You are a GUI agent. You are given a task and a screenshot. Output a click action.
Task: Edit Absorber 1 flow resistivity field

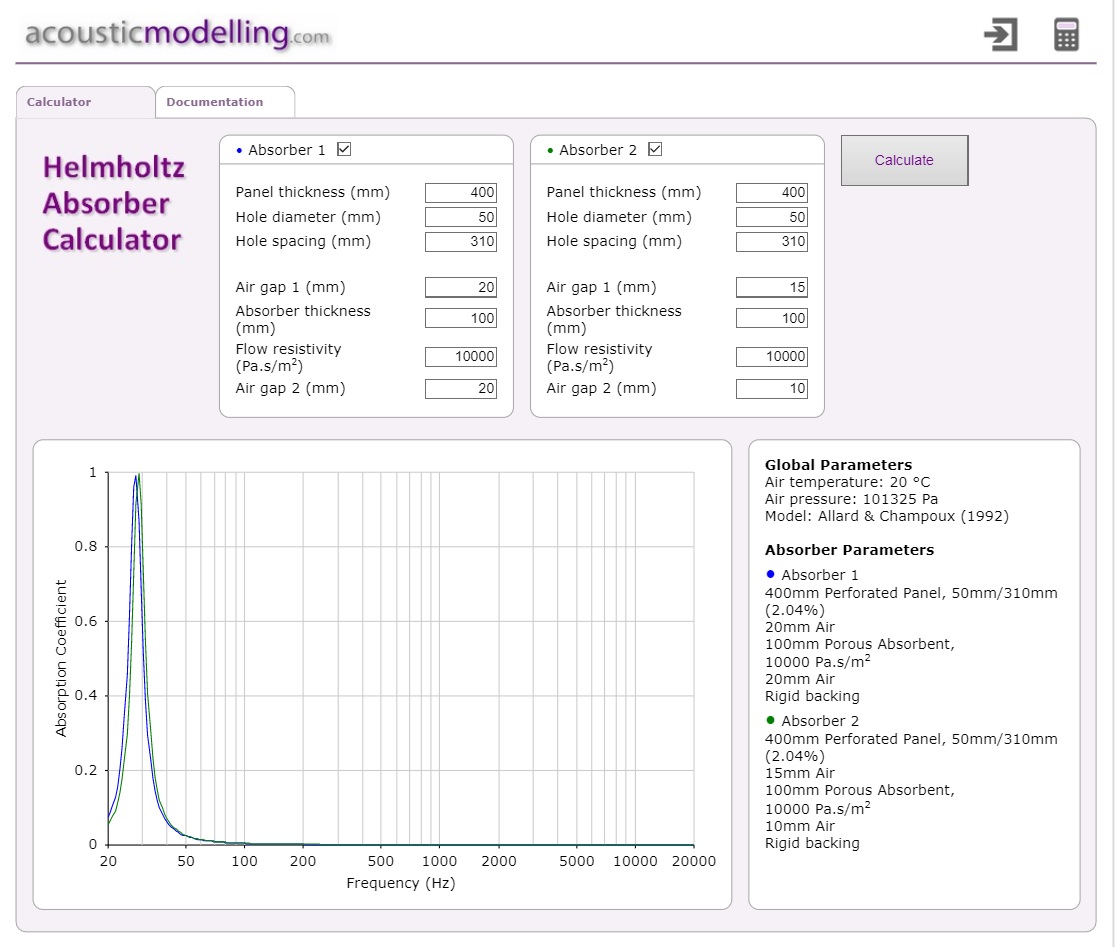[x=461, y=357]
